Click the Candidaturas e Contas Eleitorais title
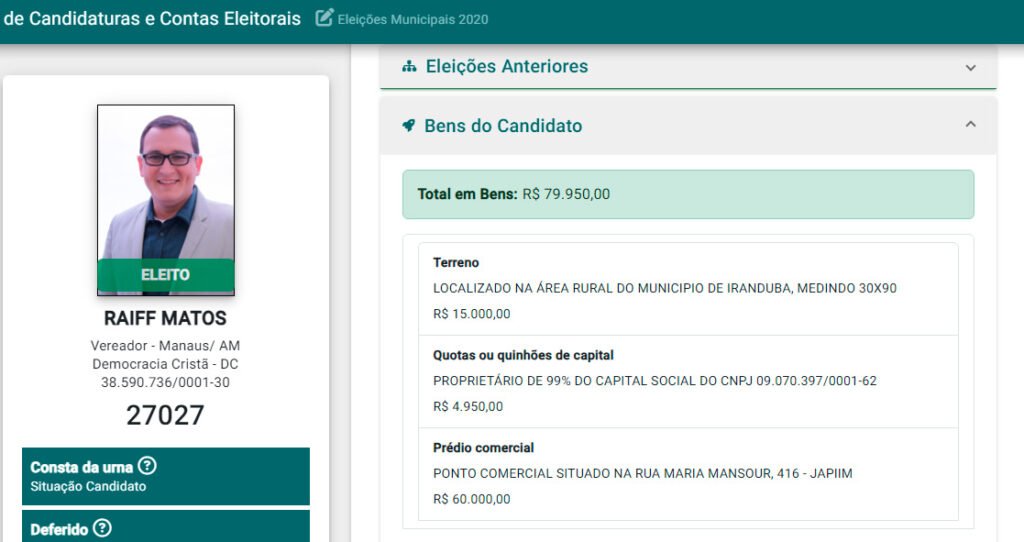1024x542 pixels. (x=152, y=18)
